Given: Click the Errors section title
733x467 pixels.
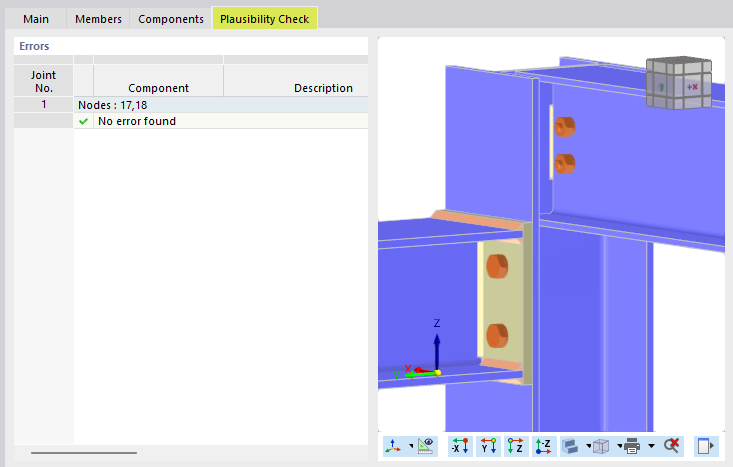Looking at the screenshot, I should coord(34,46).
